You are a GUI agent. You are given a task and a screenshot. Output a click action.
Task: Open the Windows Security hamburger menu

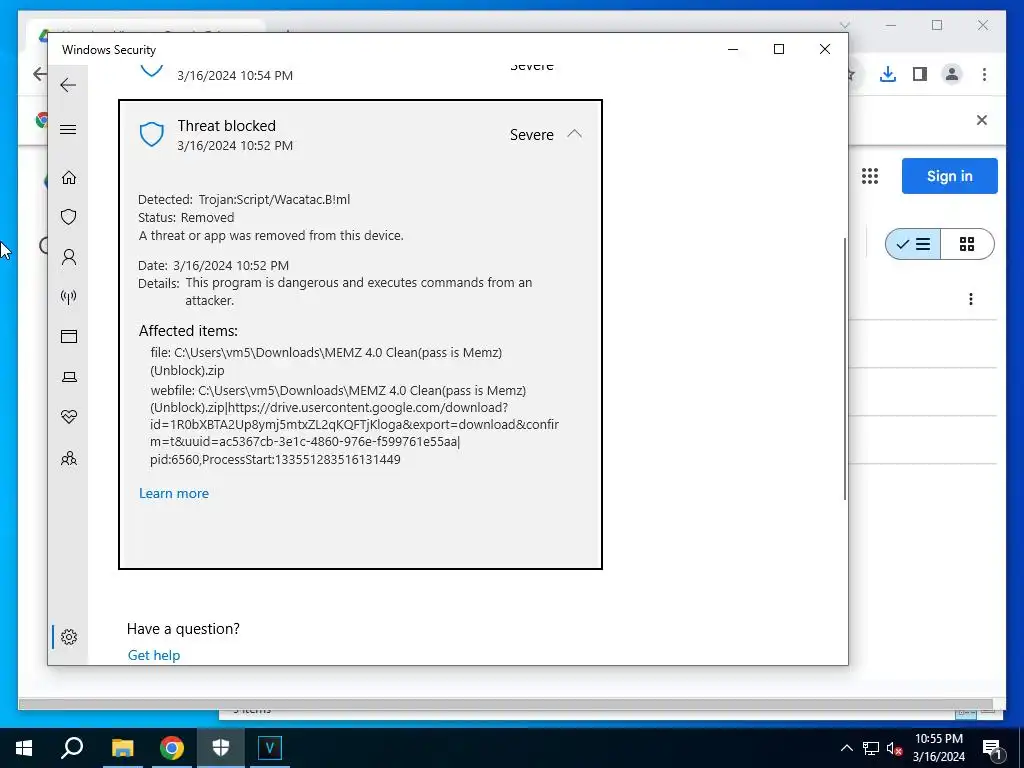click(68, 129)
